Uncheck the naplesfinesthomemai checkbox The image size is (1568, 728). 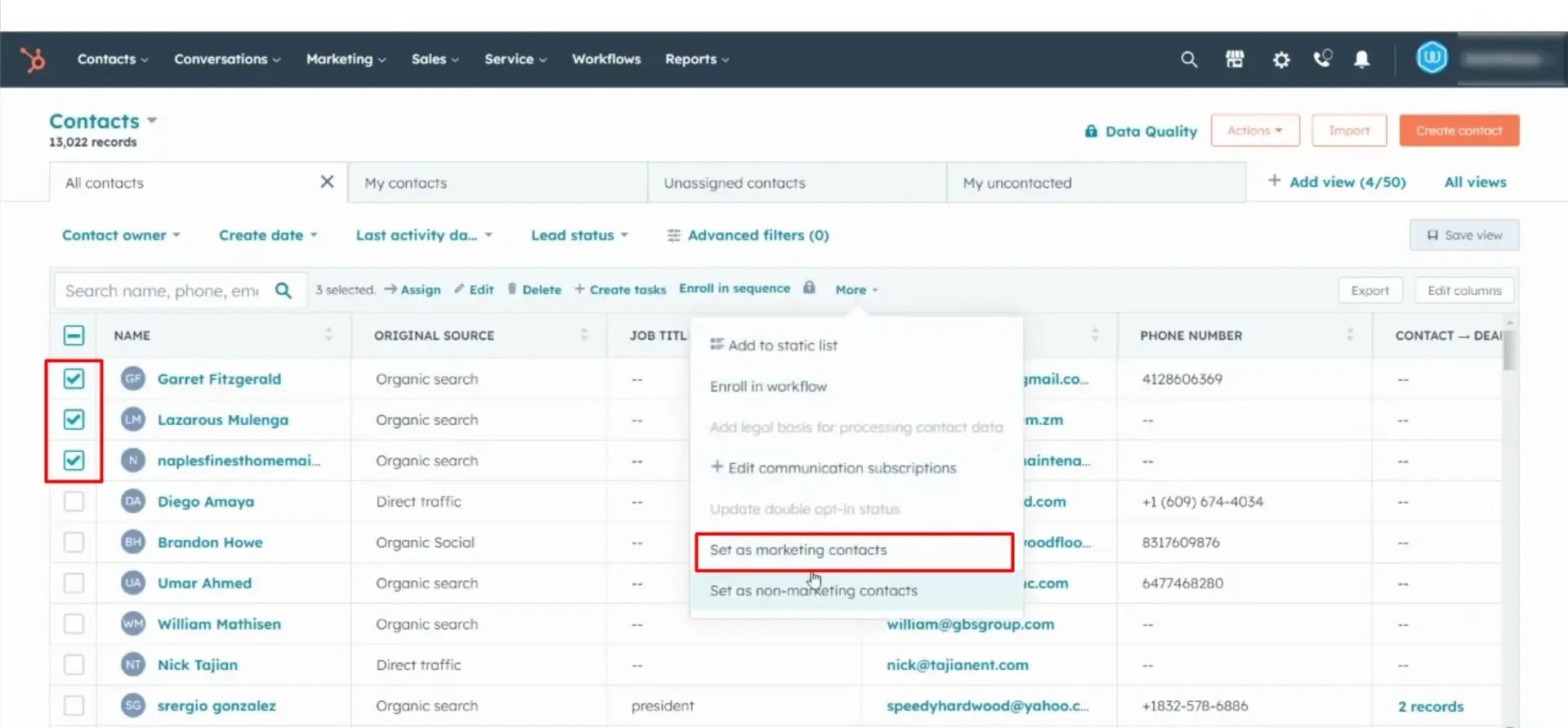(74, 460)
